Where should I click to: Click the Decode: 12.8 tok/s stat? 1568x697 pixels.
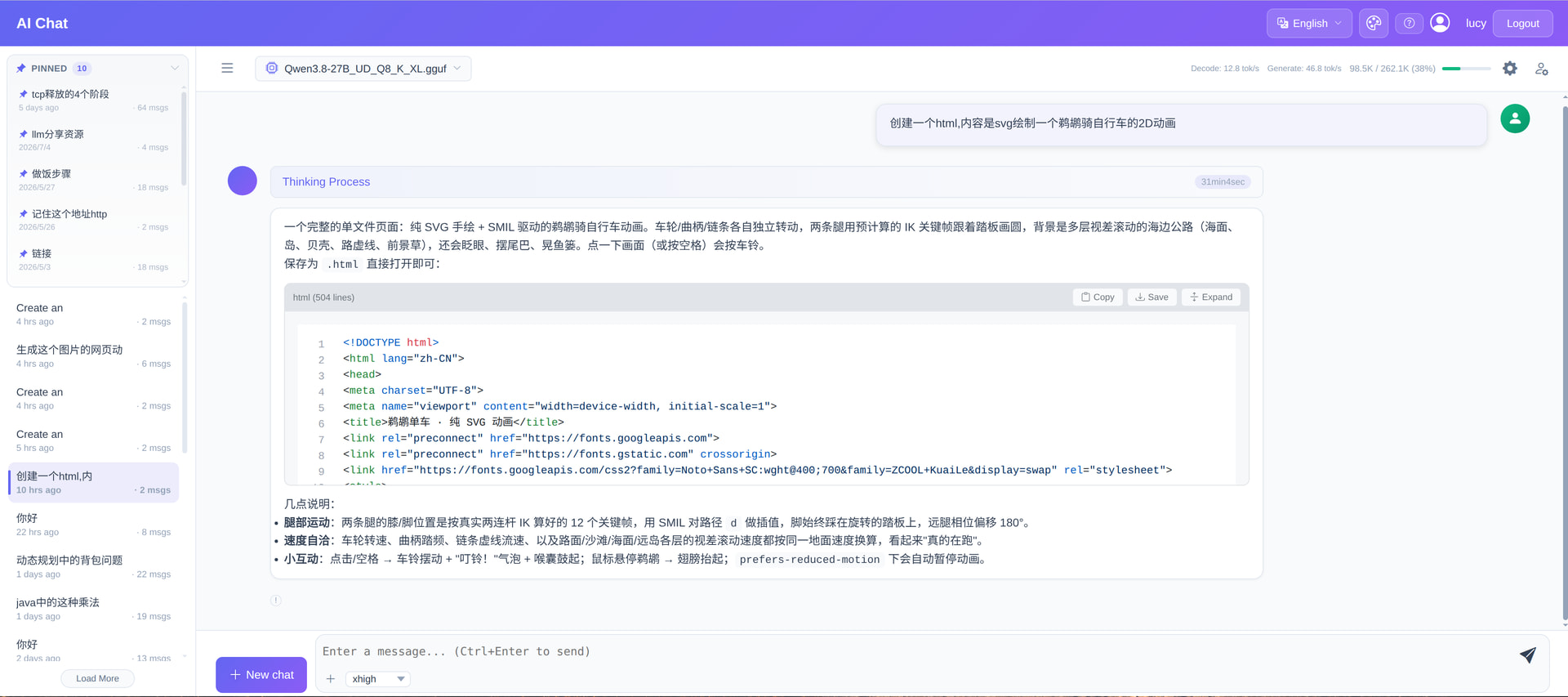click(1224, 69)
